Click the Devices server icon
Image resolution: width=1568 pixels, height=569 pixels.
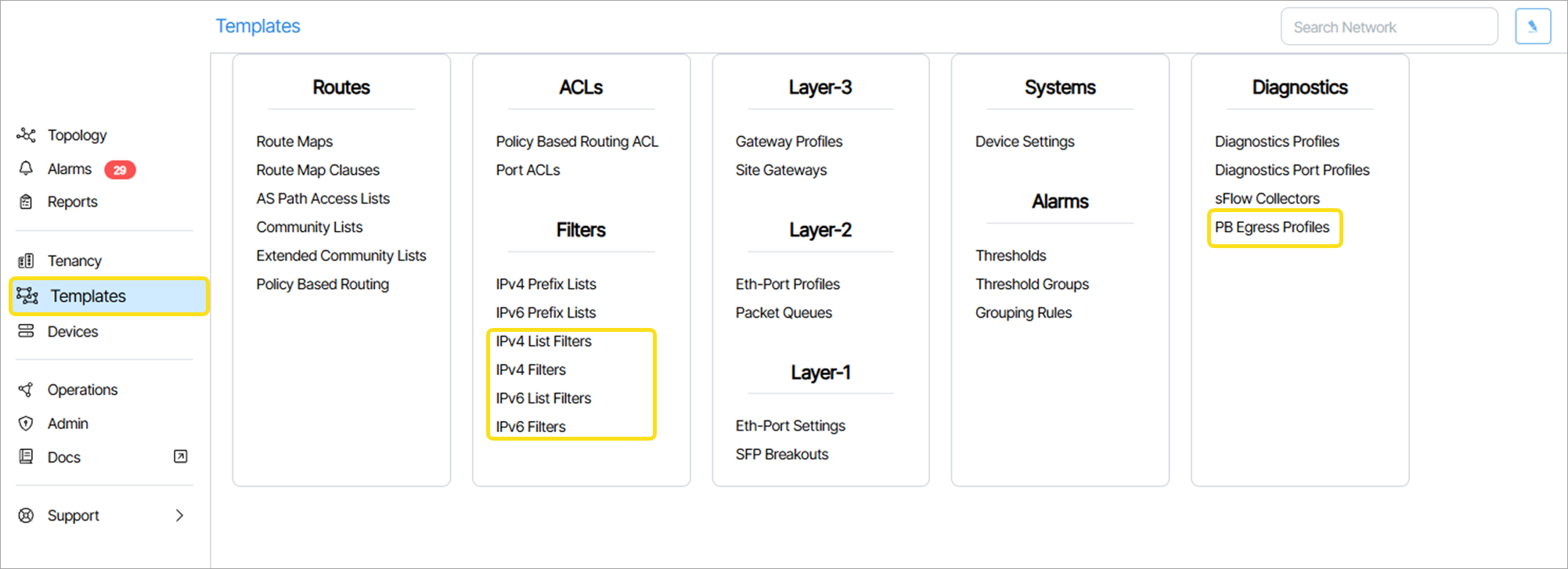(x=26, y=331)
